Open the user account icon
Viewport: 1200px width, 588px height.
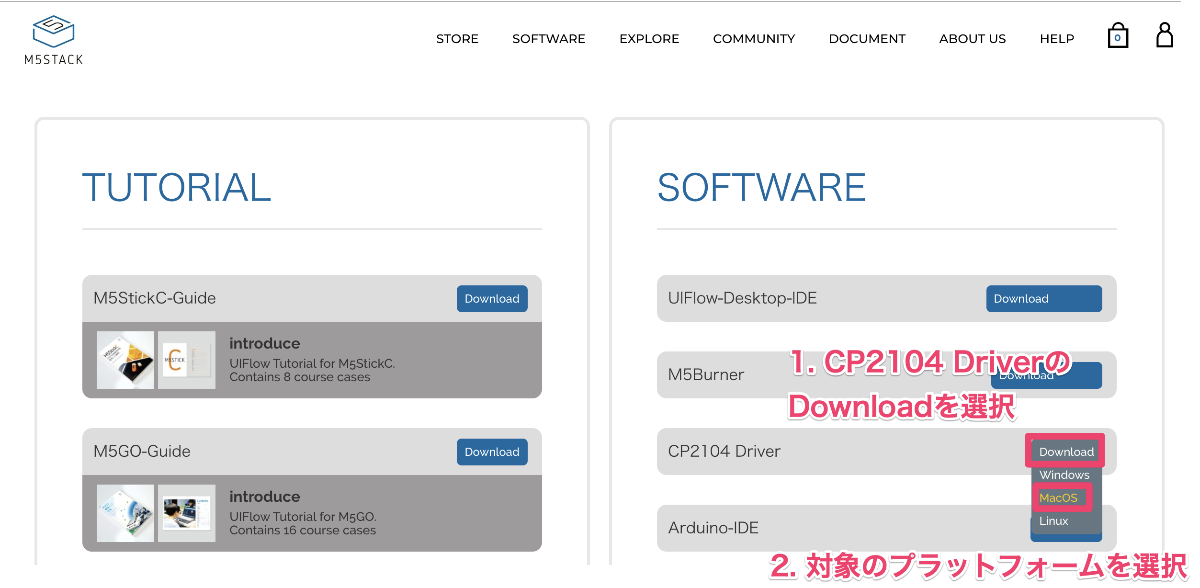1165,35
